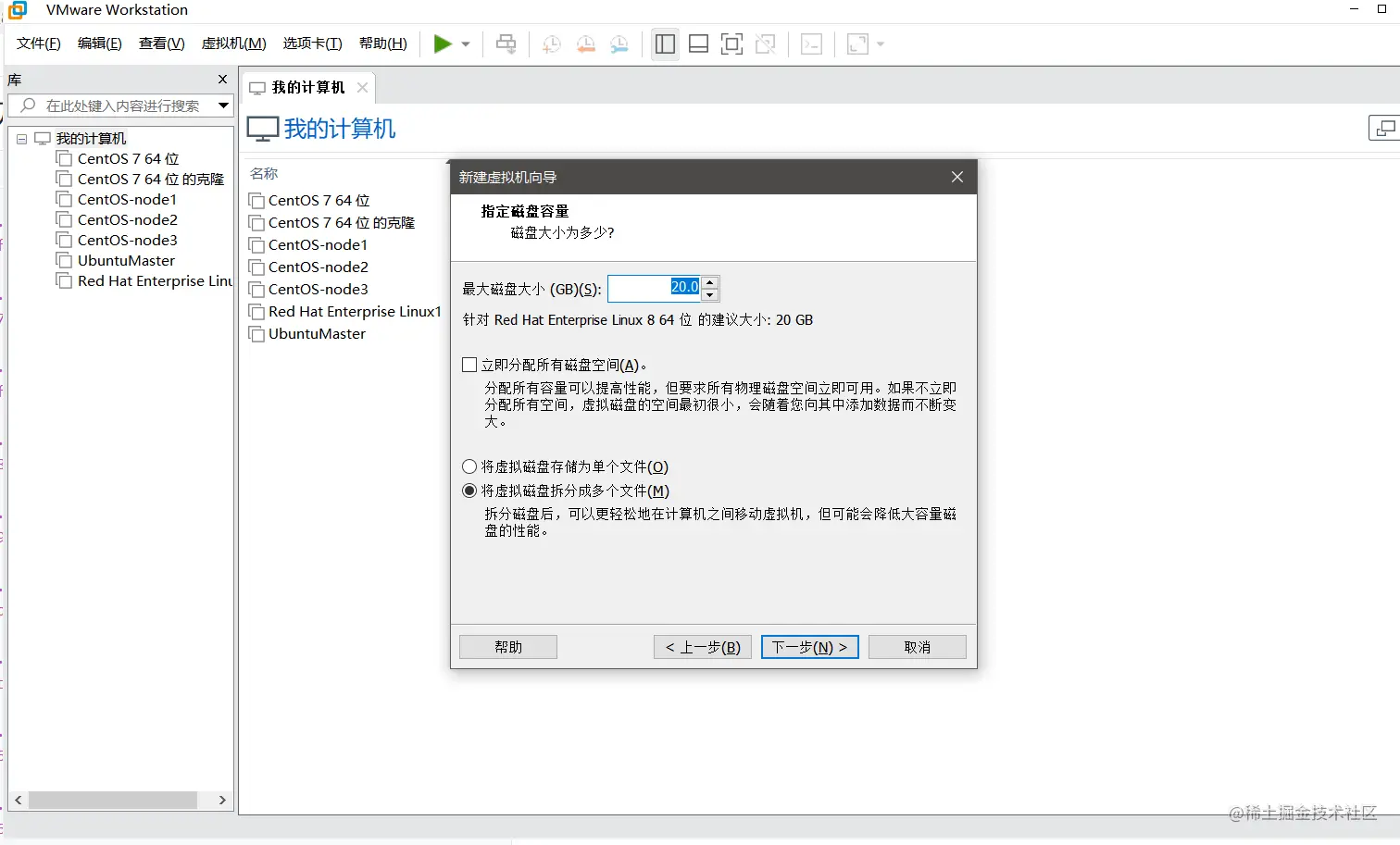Select 我的计算机 in library tree
The image size is (1400, 845).
[x=91, y=139]
